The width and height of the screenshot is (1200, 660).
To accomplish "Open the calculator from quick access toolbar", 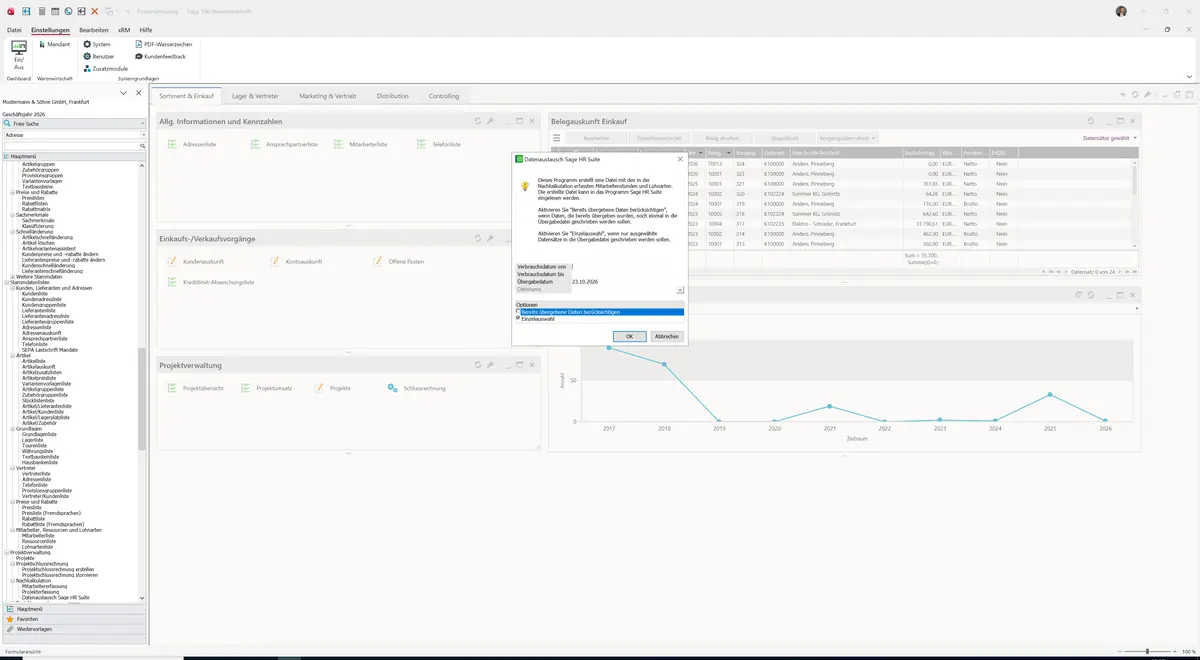I will [x=41, y=11].
